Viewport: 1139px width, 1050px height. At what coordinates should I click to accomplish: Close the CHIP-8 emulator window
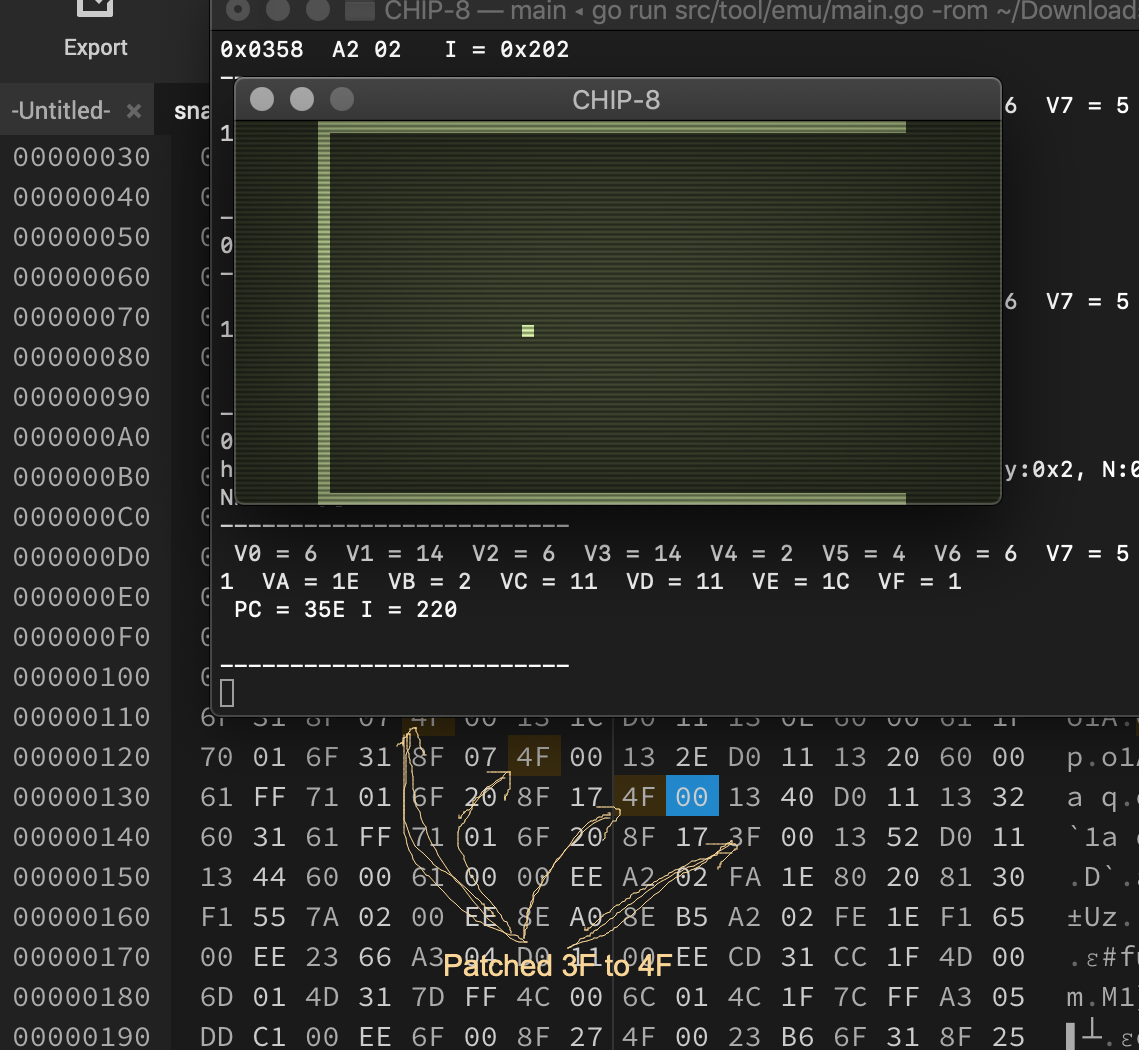(262, 99)
